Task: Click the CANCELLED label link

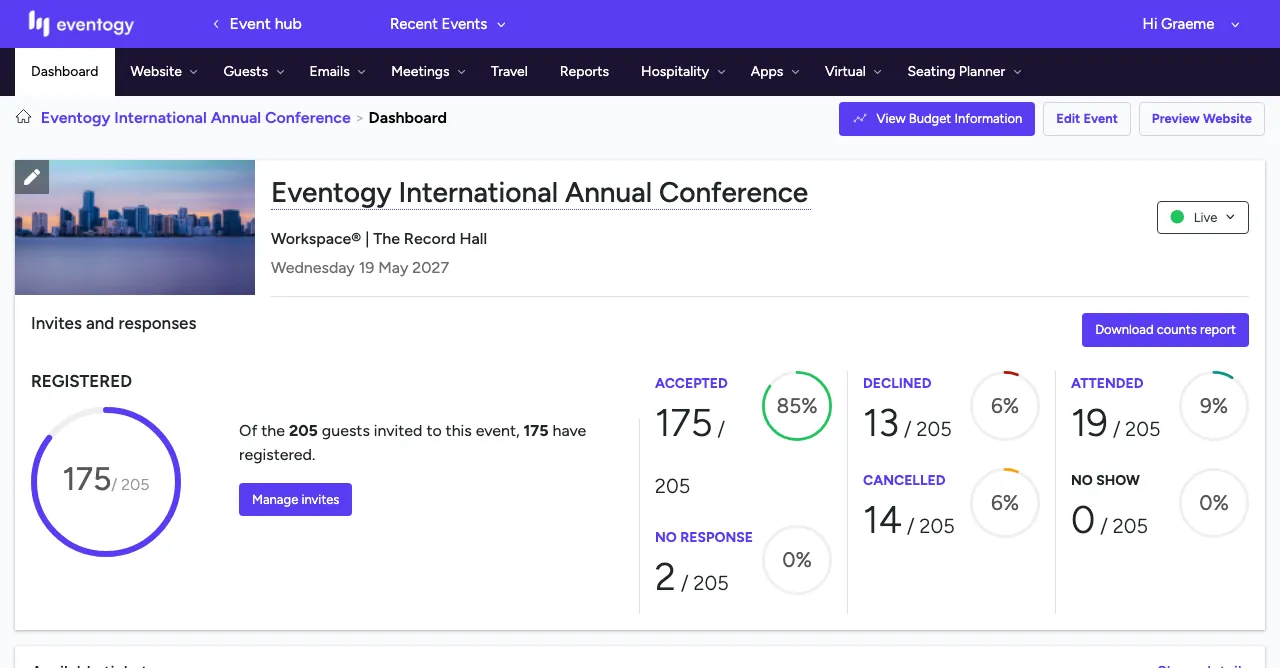Action: pos(904,480)
